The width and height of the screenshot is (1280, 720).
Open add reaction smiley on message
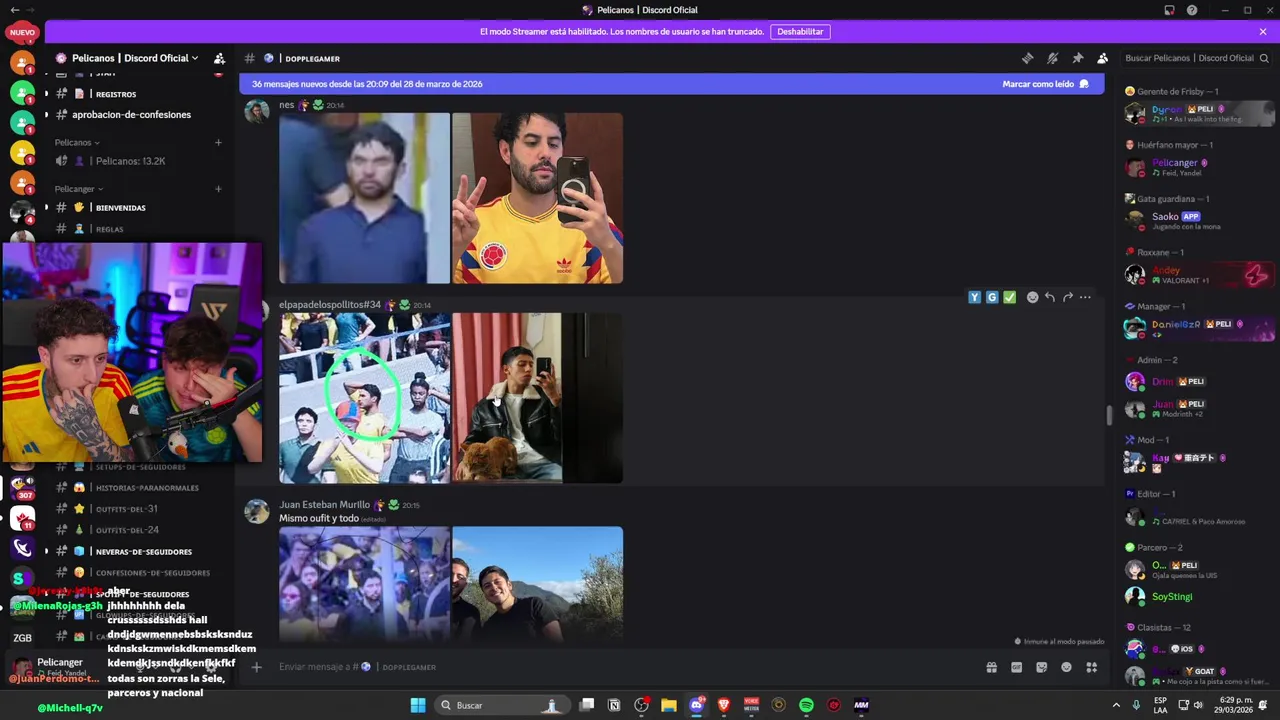pos(1032,297)
